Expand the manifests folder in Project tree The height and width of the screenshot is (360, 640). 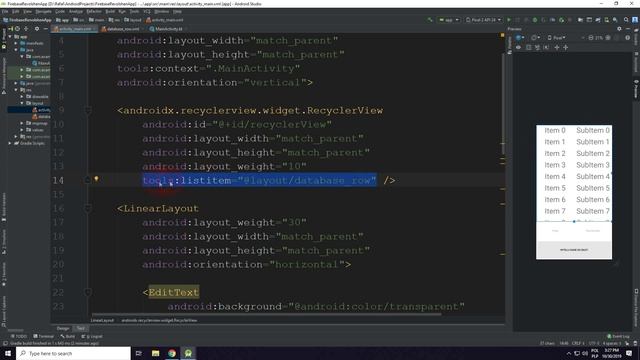17,43
